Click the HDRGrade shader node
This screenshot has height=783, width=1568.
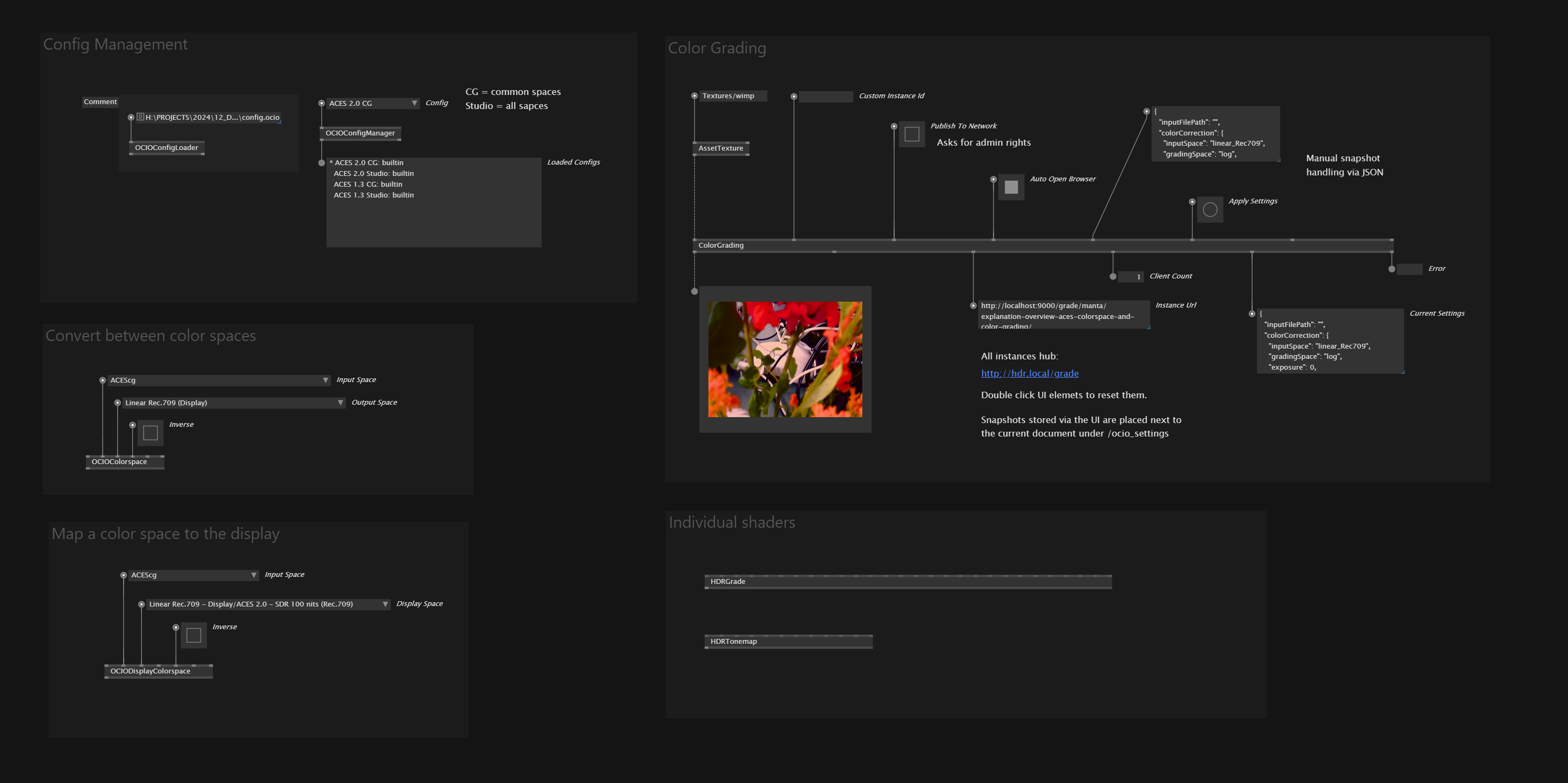click(x=728, y=582)
